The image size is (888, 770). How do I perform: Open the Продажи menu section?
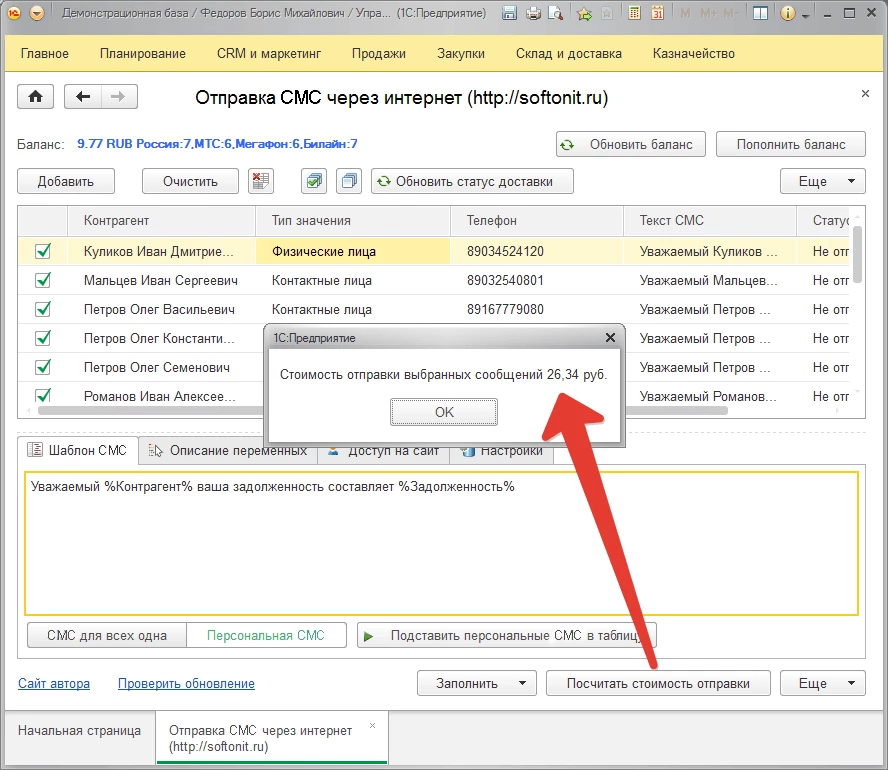(378, 53)
